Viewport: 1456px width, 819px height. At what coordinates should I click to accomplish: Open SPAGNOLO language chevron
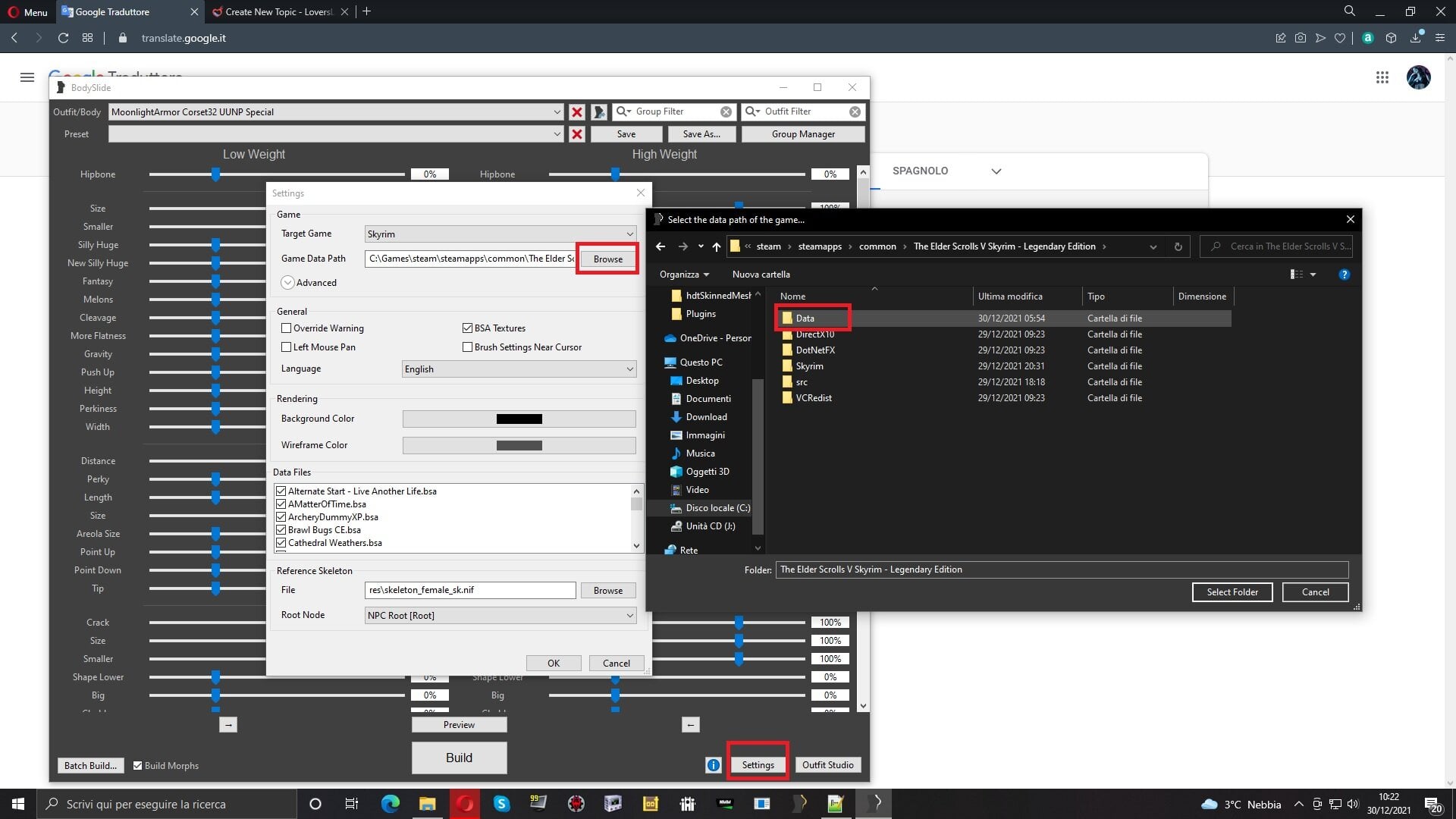[996, 171]
